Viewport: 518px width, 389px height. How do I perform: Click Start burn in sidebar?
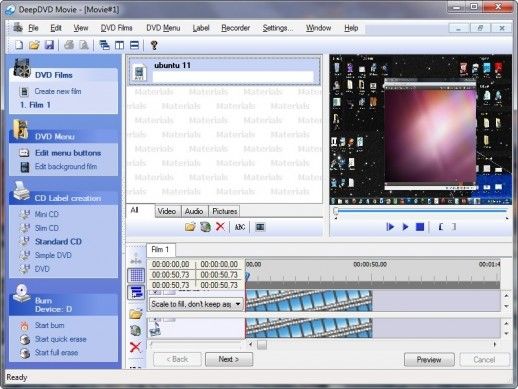click(x=50, y=325)
